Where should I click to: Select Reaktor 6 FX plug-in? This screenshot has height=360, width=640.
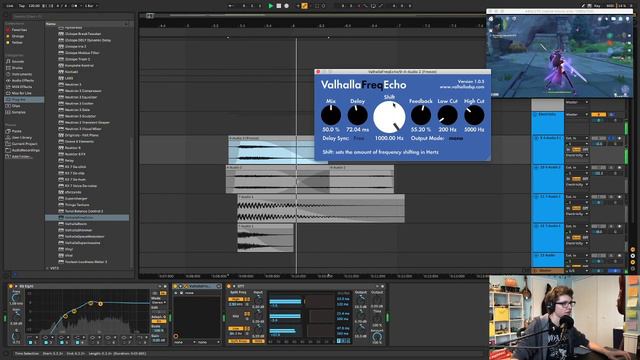75,154
